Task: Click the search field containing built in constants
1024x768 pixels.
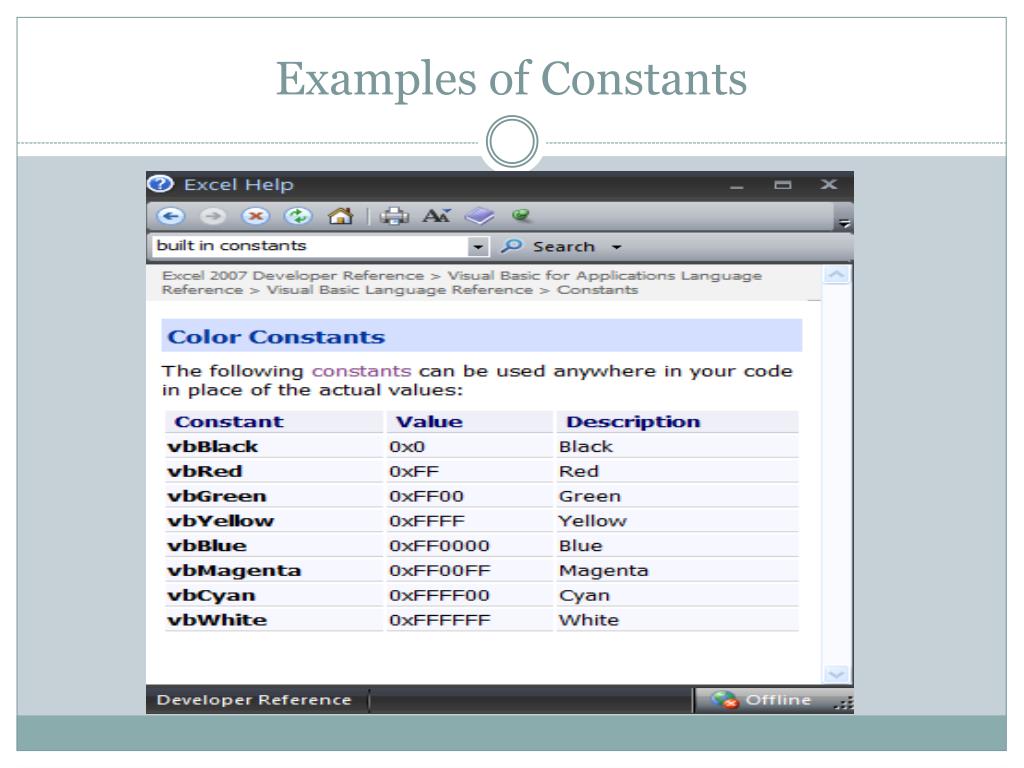Action: pyautogui.click(x=311, y=246)
